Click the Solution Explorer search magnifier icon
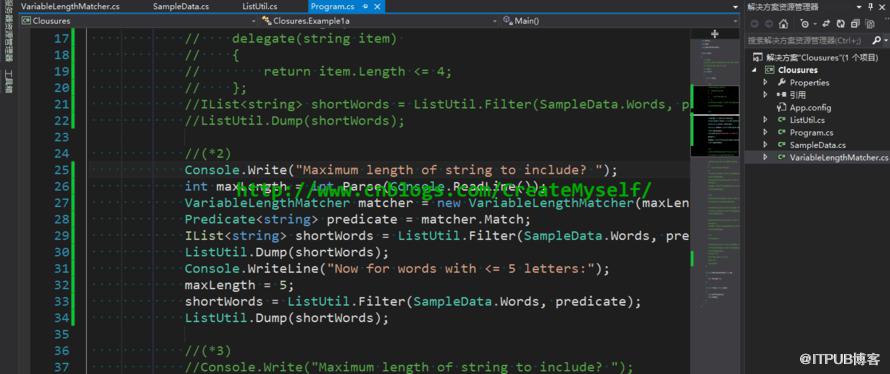This screenshot has width=890, height=374. (877, 40)
